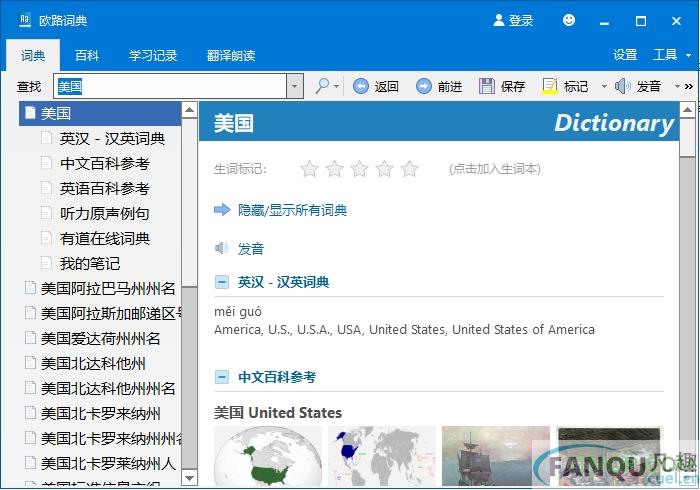
Task: Click (点击加入生词本) to add word
Action: (495, 169)
